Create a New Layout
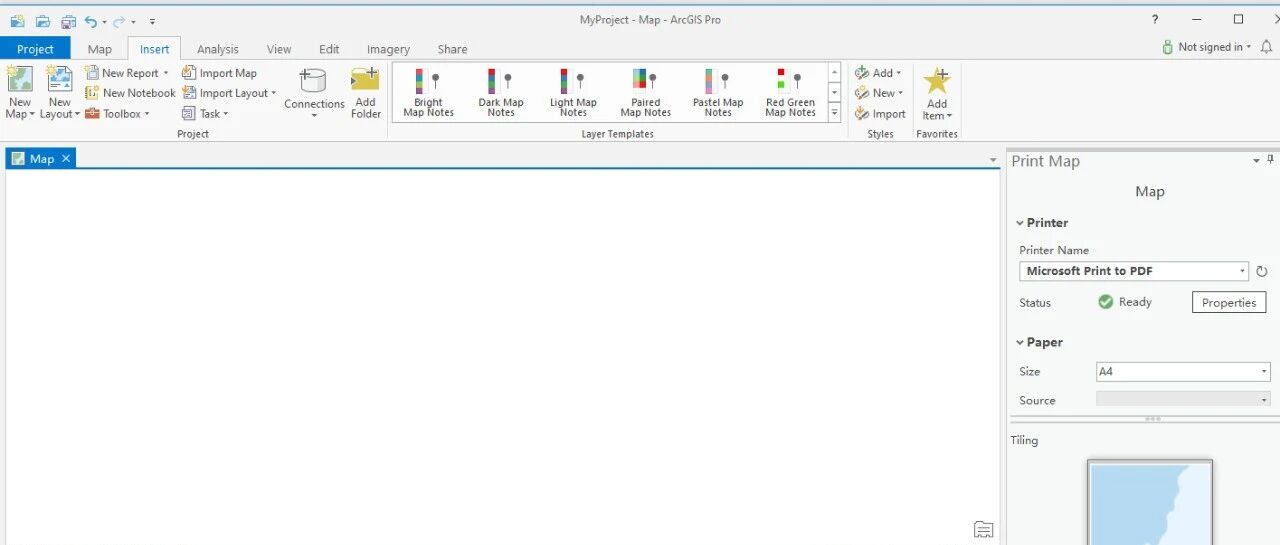This screenshot has height=545, width=1280. click(60, 92)
